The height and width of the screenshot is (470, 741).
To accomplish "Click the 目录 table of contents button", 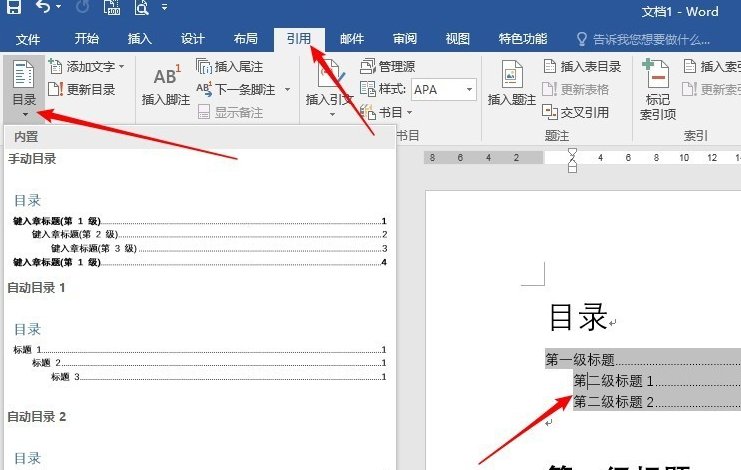I will (x=24, y=88).
